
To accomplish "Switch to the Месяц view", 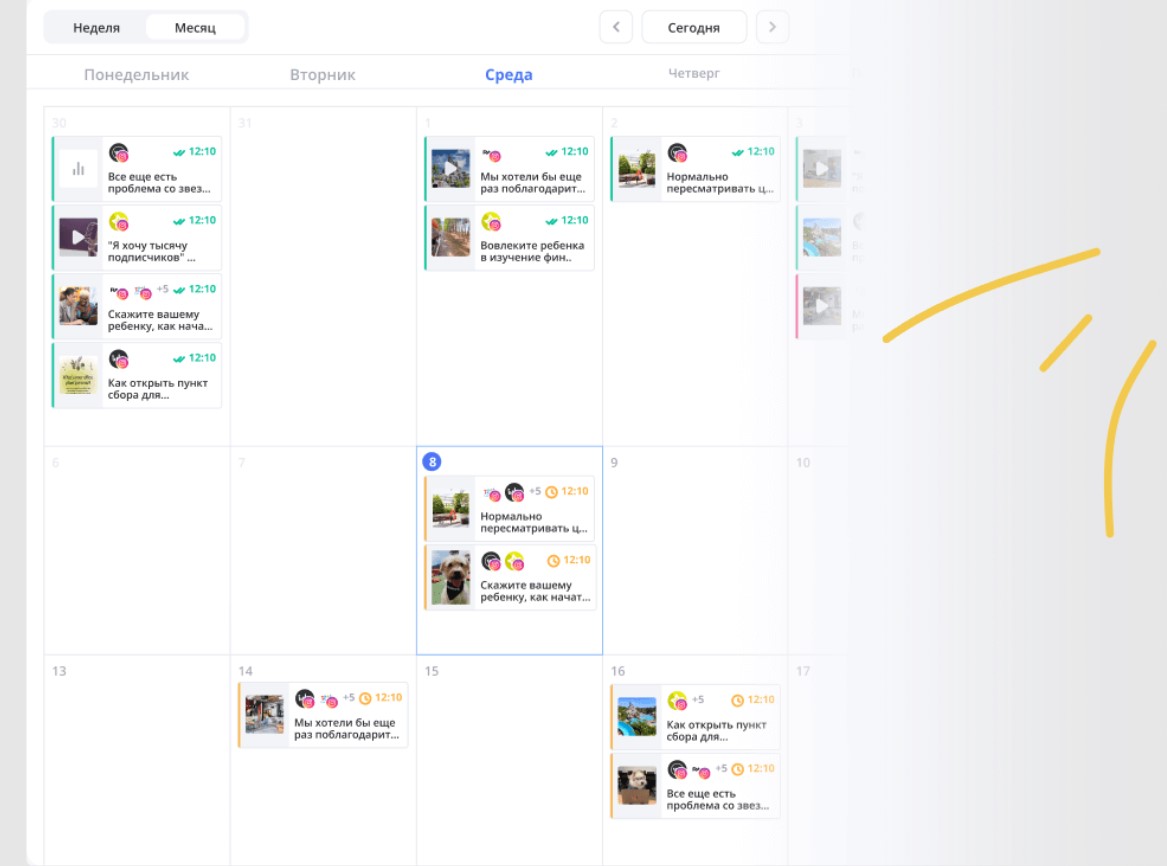I will (x=195, y=28).
